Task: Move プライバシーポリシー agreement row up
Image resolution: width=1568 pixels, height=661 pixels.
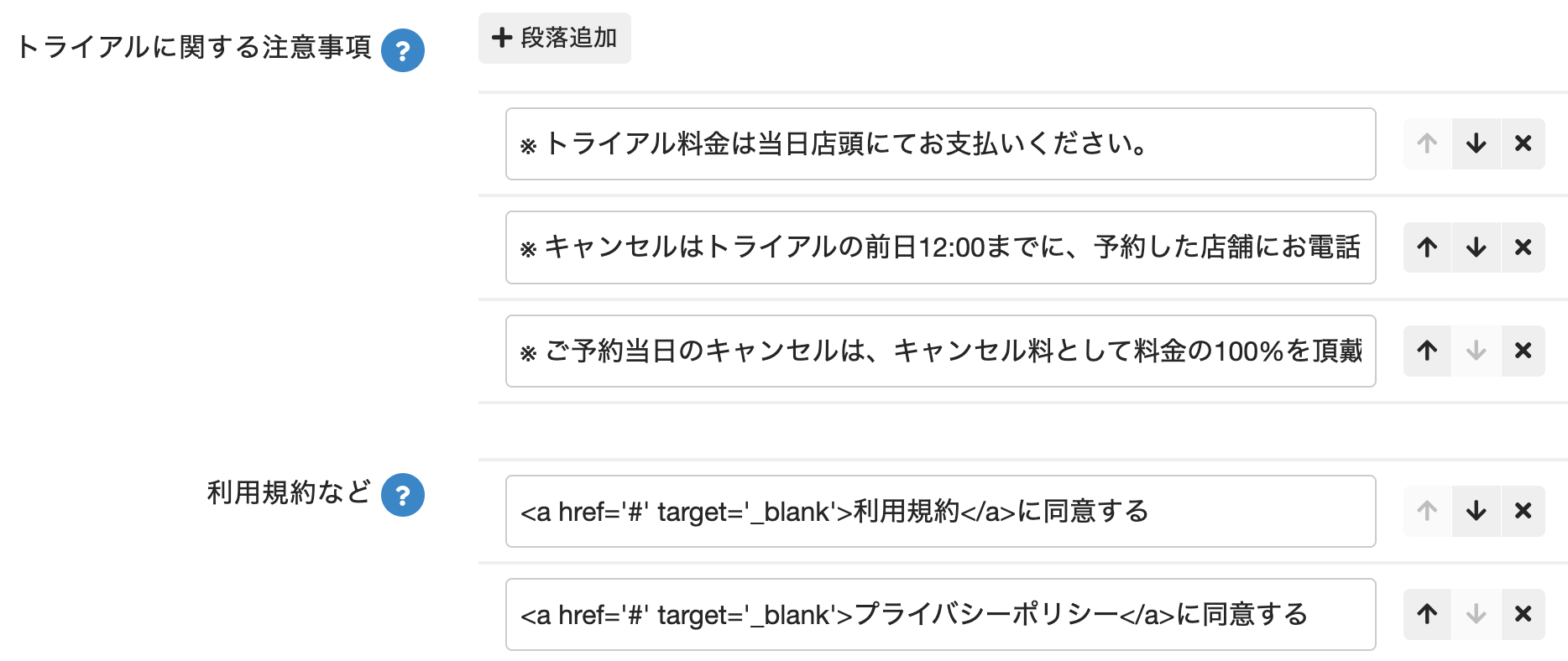Action: pos(1427,614)
